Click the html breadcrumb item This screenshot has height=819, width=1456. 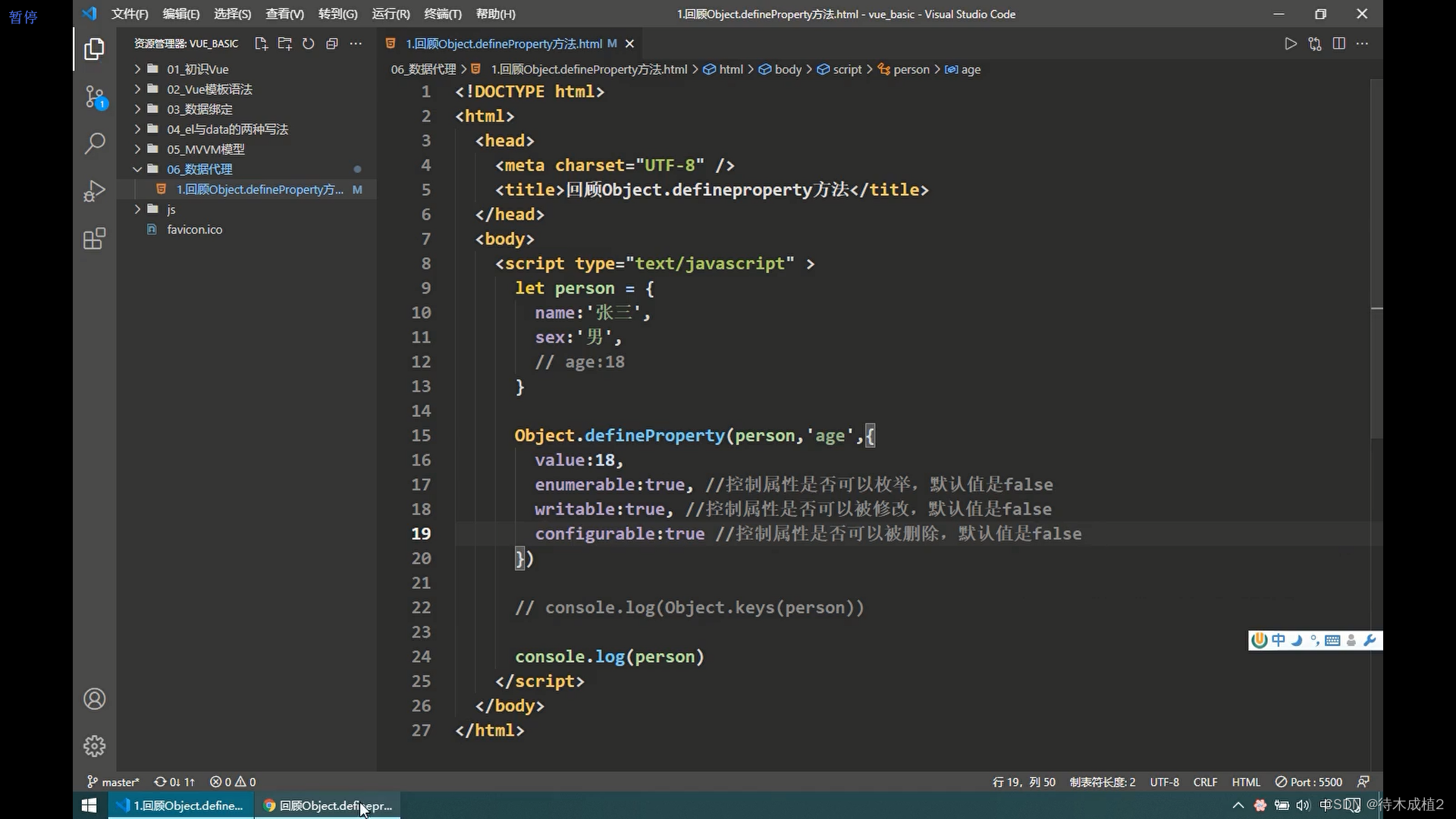[723, 70]
